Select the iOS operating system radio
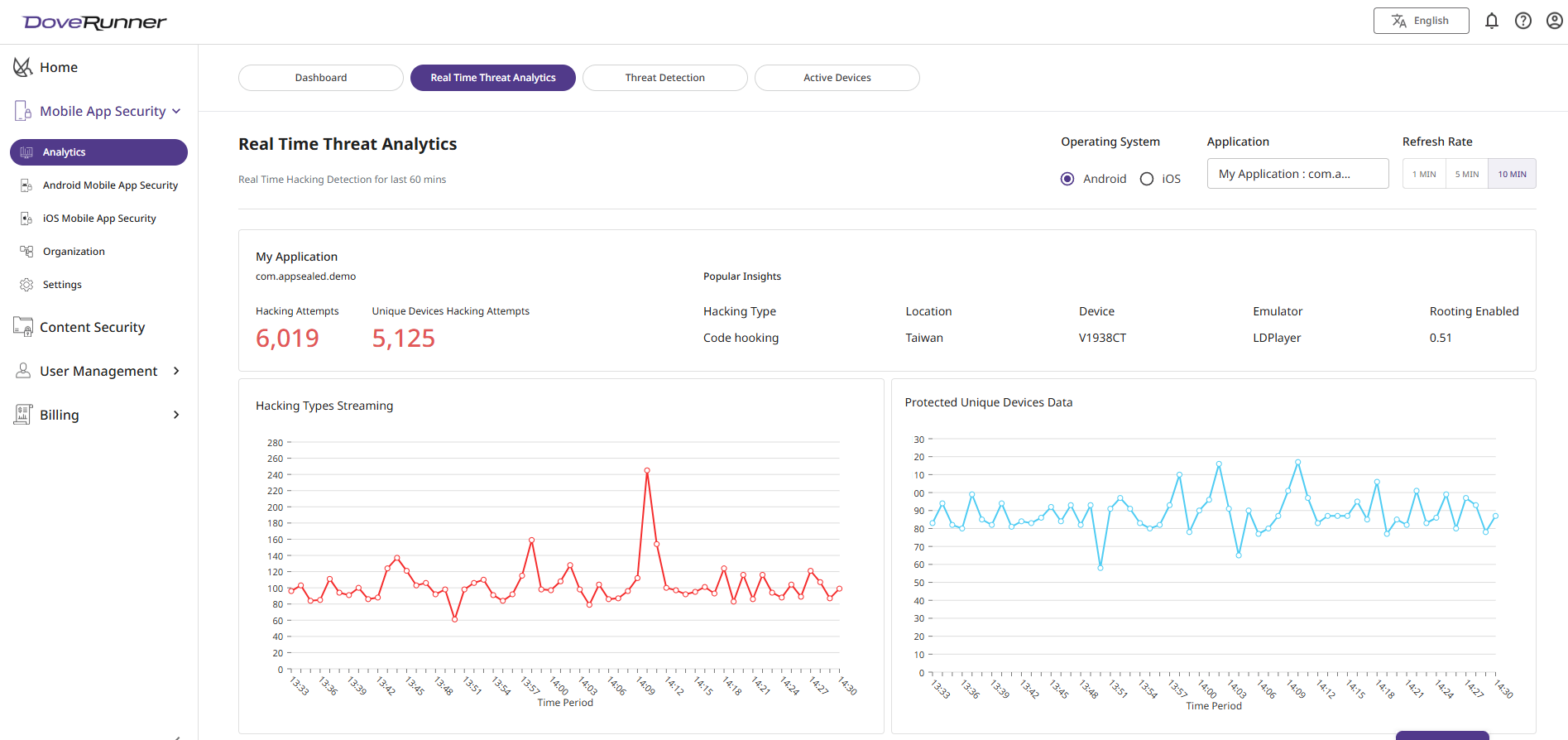The height and width of the screenshot is (740, 1568). click(x=1147, y=179)
